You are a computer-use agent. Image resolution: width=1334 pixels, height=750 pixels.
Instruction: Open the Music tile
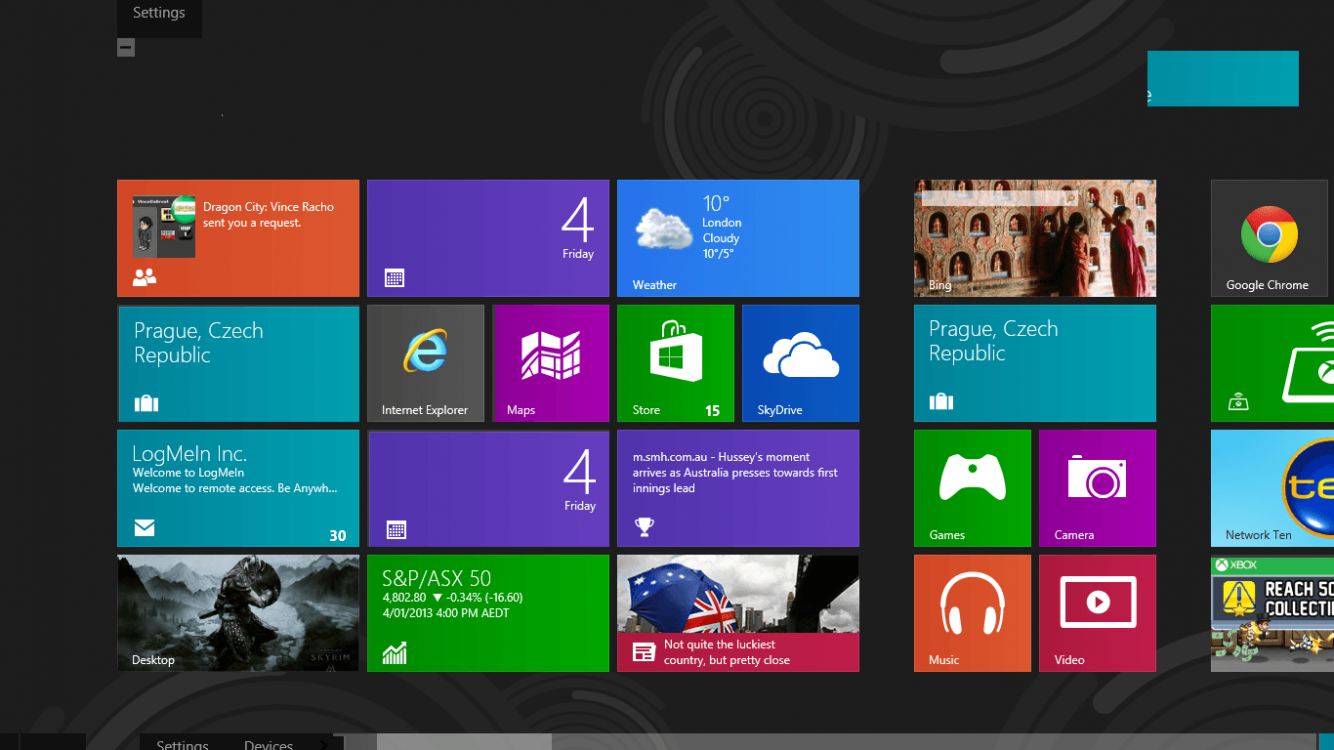click(x=972, y=612)
